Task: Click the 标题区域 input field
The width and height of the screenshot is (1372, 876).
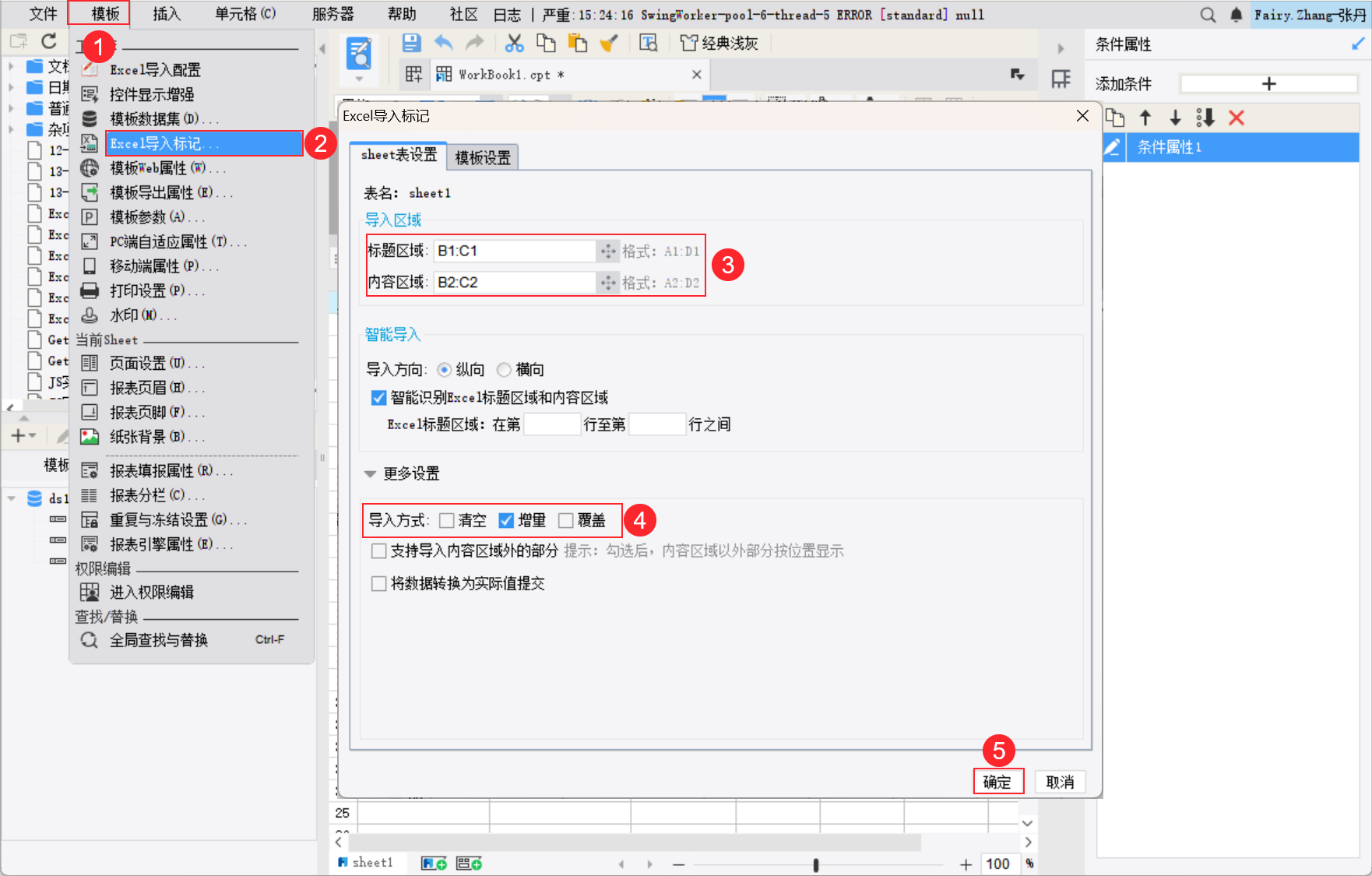Action: (x=515, y=251)
